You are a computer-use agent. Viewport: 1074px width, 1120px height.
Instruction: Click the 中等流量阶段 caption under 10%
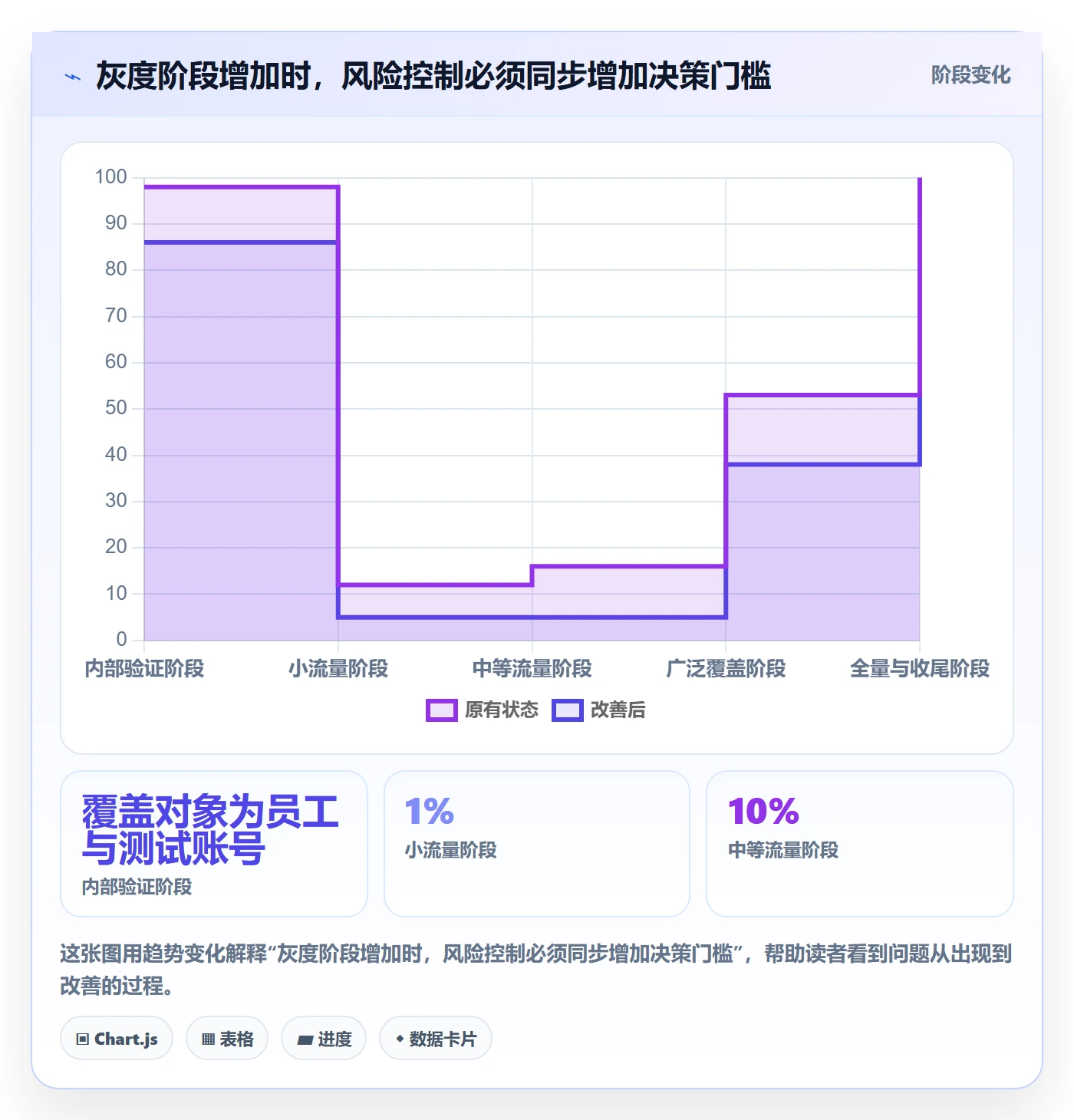[783, 851]
